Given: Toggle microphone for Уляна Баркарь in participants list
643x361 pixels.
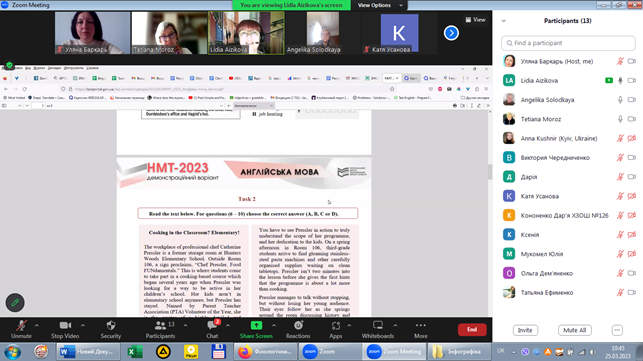Looking at the screenshot, I should [620, 61].
